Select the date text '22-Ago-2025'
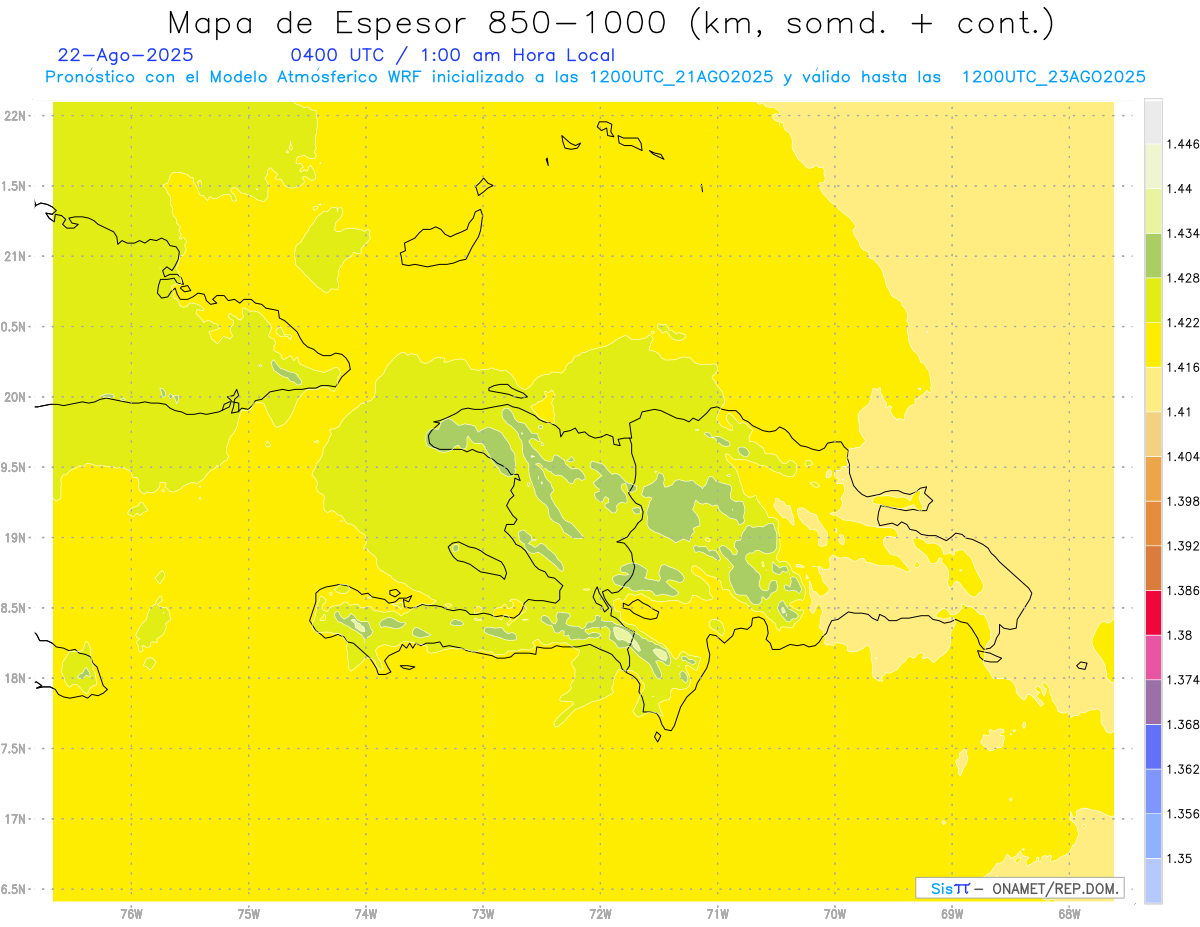Image resolution: width=1200 pixels, height=927 pixels. (126, 55)
